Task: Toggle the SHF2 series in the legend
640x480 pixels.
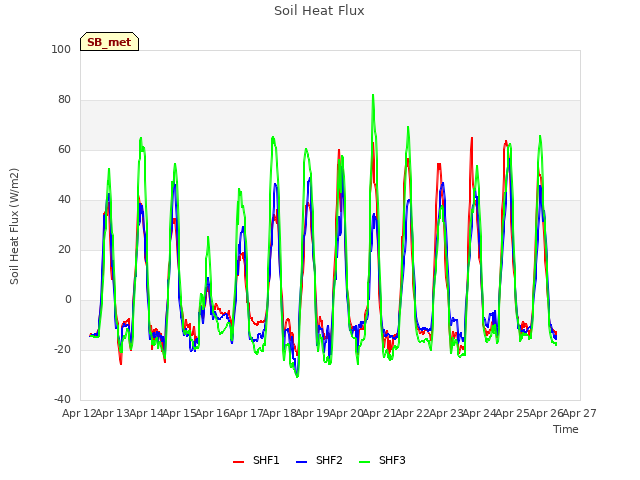Action: tap(319, 460)
